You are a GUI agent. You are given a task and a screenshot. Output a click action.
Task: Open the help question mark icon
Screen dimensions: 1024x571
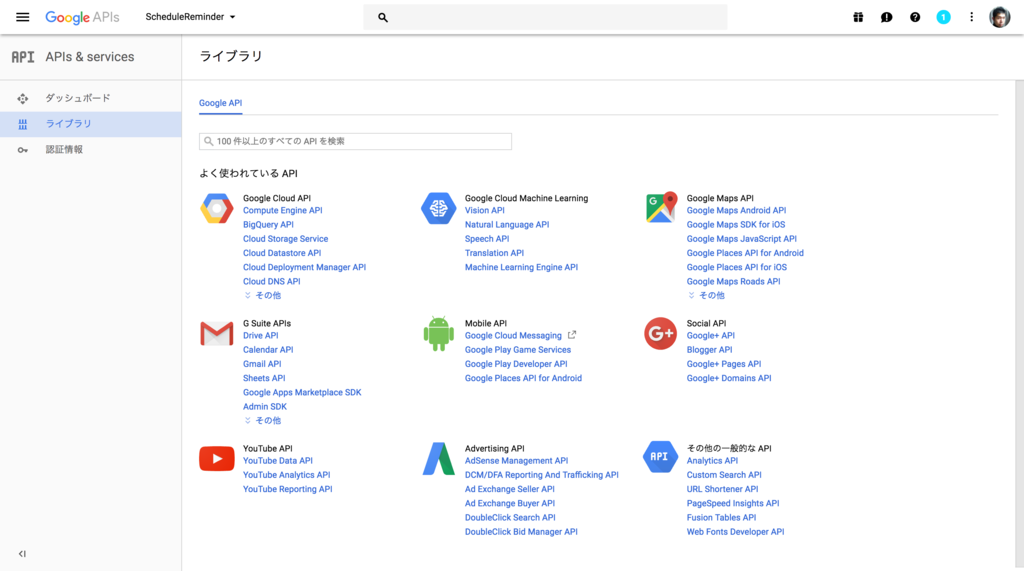(x=915, y=17)
